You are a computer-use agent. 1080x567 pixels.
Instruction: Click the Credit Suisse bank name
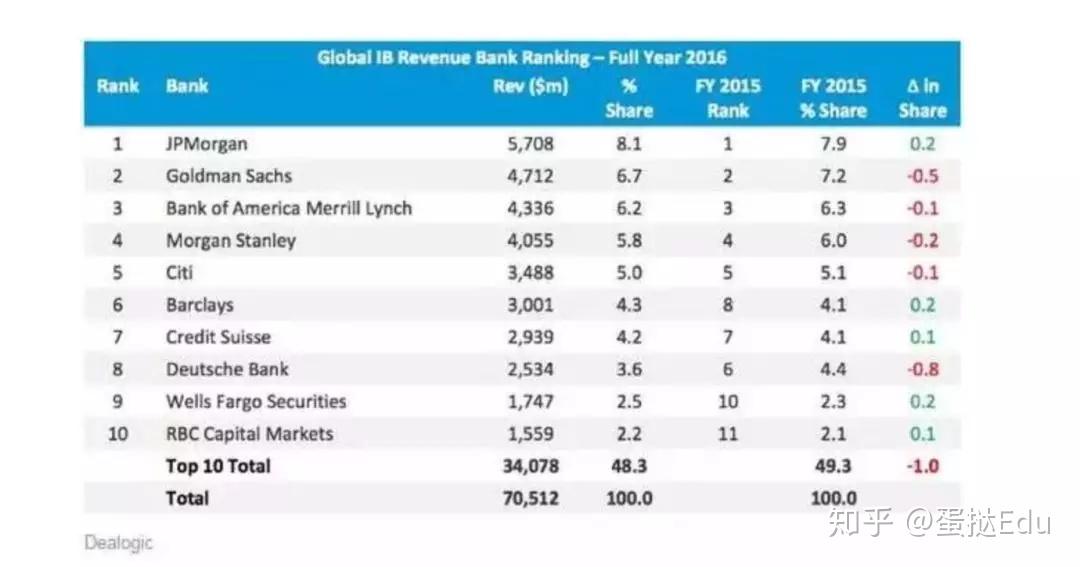pos(218,337)
